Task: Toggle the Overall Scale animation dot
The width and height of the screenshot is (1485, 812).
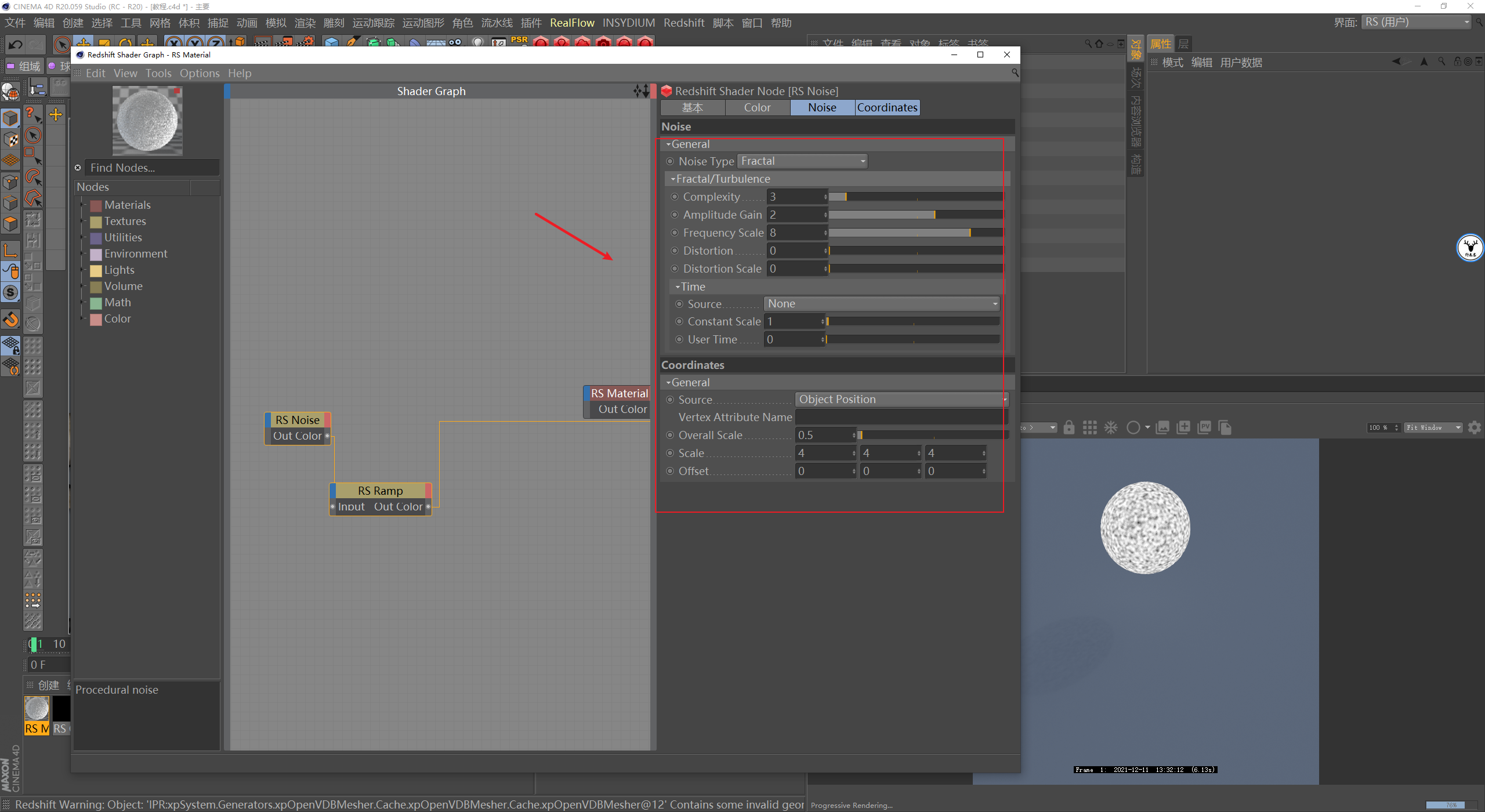Action: pyautogui.click(x=670, y=435)
